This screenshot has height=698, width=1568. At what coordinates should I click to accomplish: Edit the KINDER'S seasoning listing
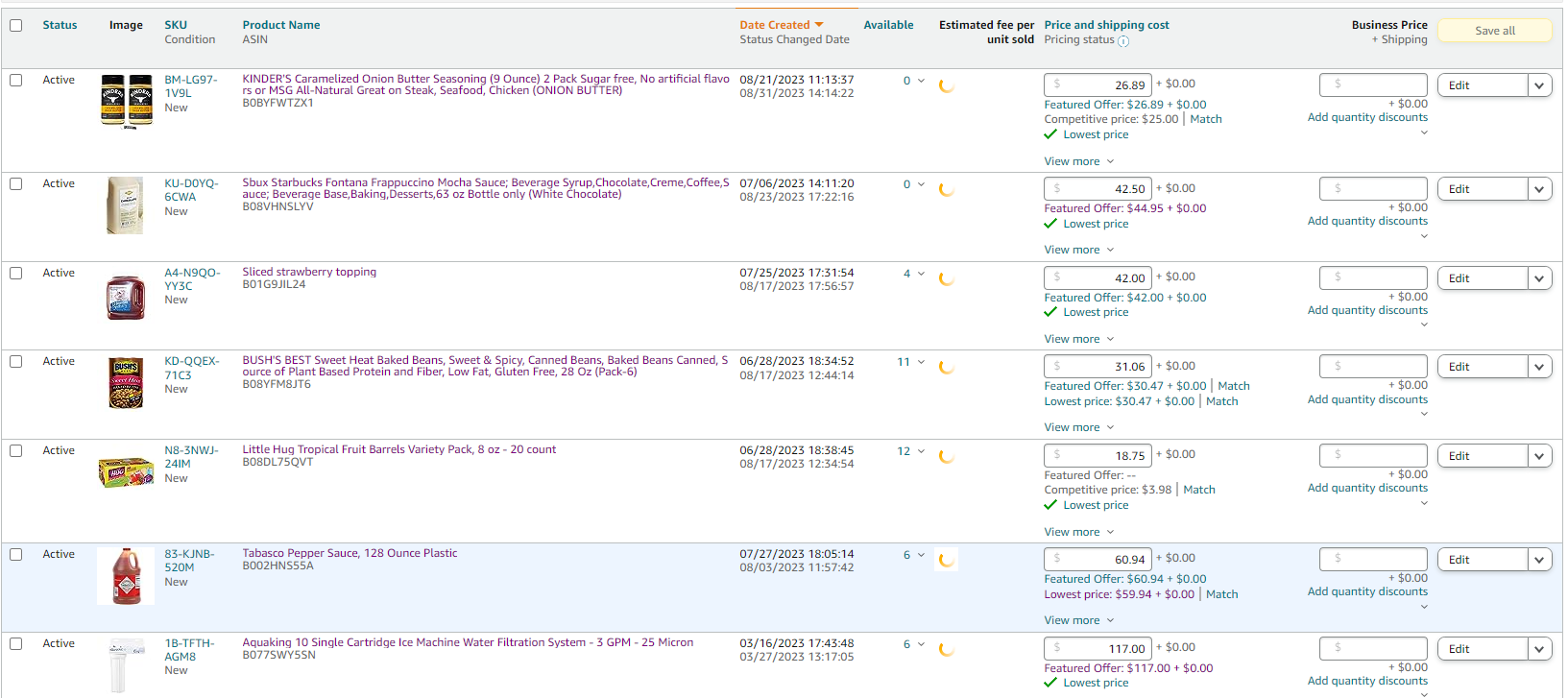pyautogui.click(x=1483, y=85)
